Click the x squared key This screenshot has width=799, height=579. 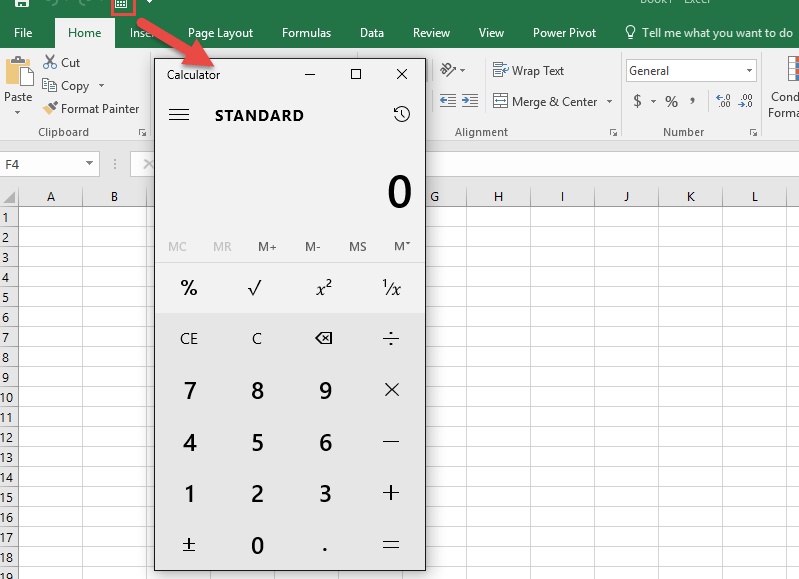click(324, 288)
